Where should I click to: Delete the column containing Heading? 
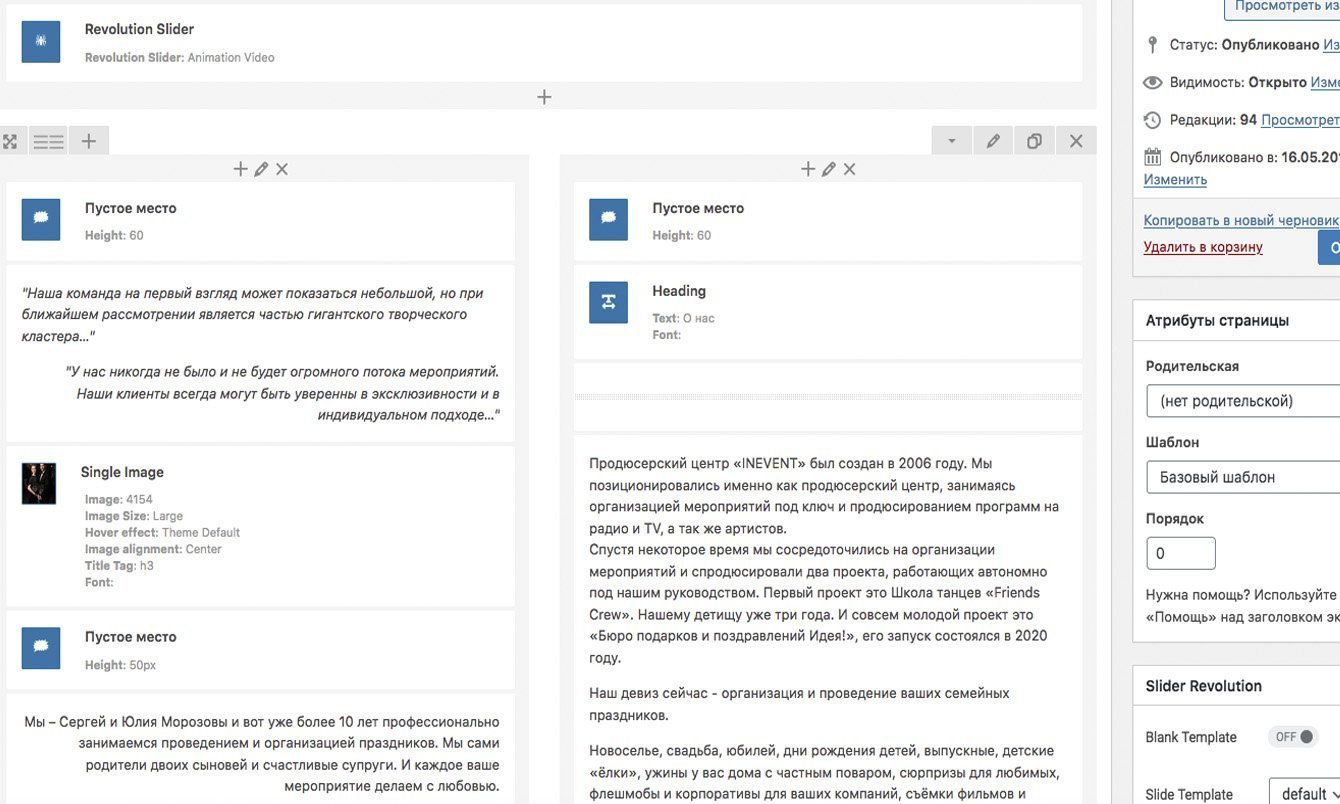[x=850, y=169]
